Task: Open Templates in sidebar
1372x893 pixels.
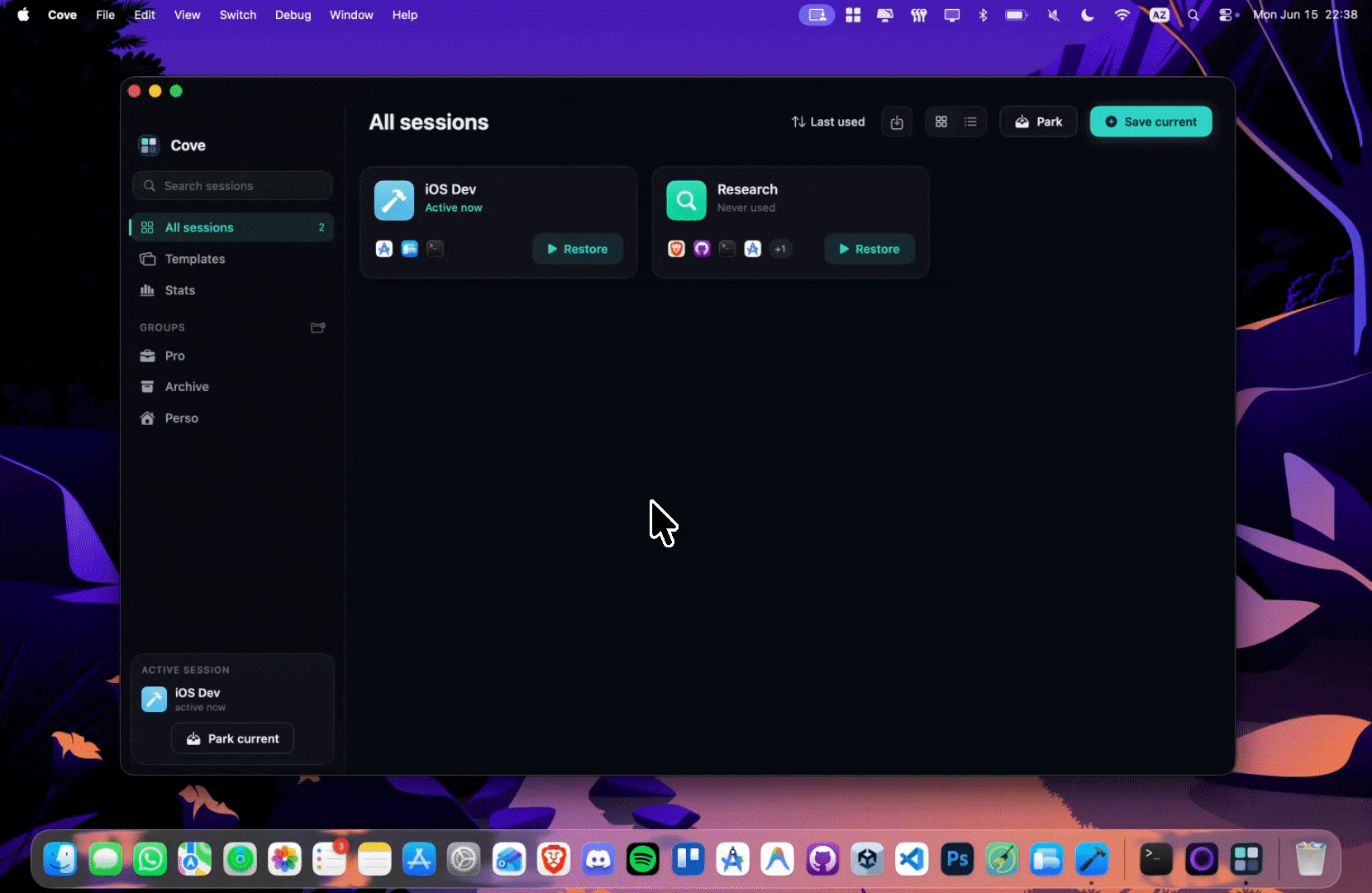Action: point(232,259)
